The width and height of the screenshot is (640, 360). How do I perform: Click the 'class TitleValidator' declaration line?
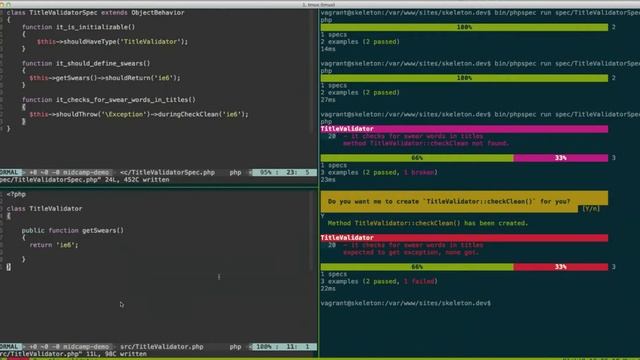44,209
